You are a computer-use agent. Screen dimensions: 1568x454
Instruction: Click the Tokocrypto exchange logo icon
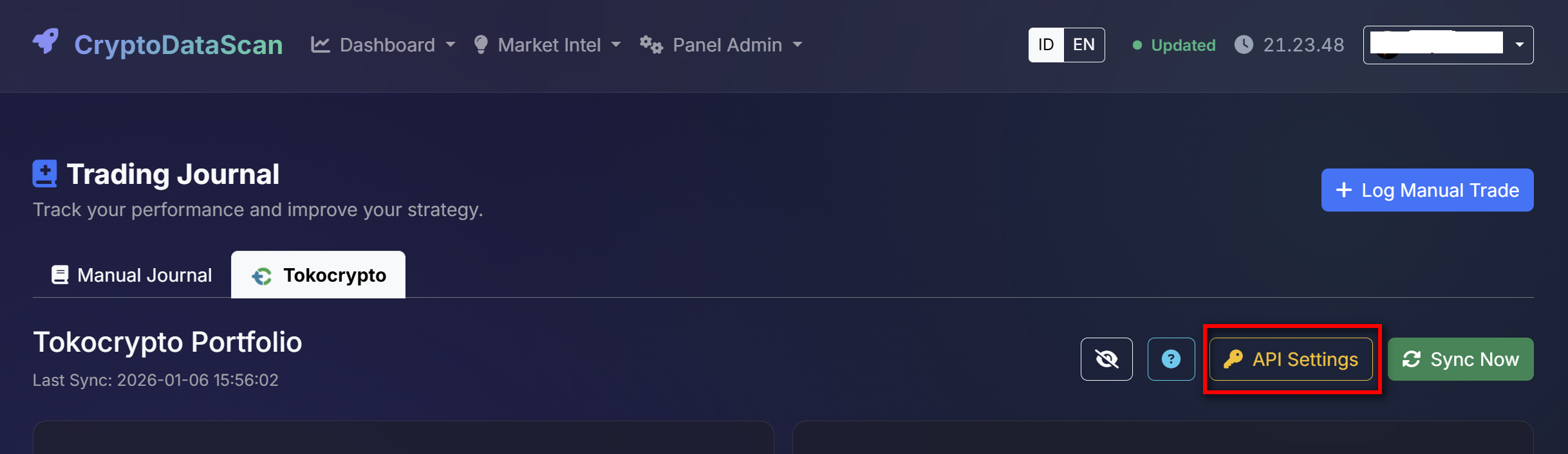pyautogui.click(x=262, y=275)
